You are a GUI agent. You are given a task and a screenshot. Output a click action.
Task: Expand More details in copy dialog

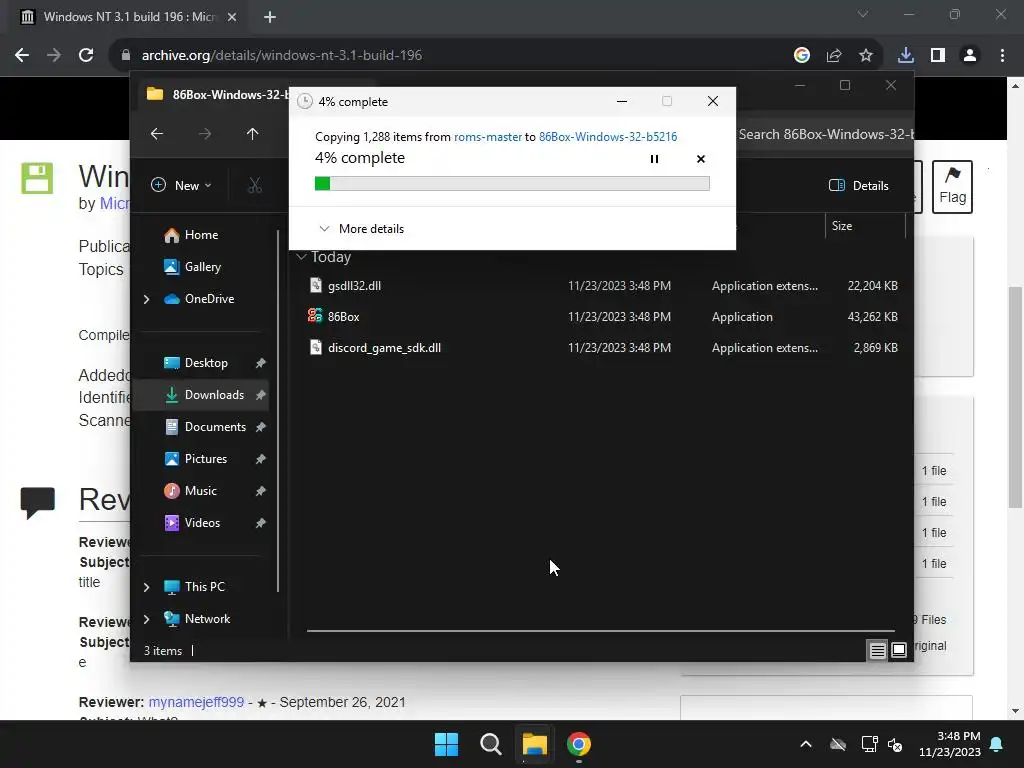361,229
